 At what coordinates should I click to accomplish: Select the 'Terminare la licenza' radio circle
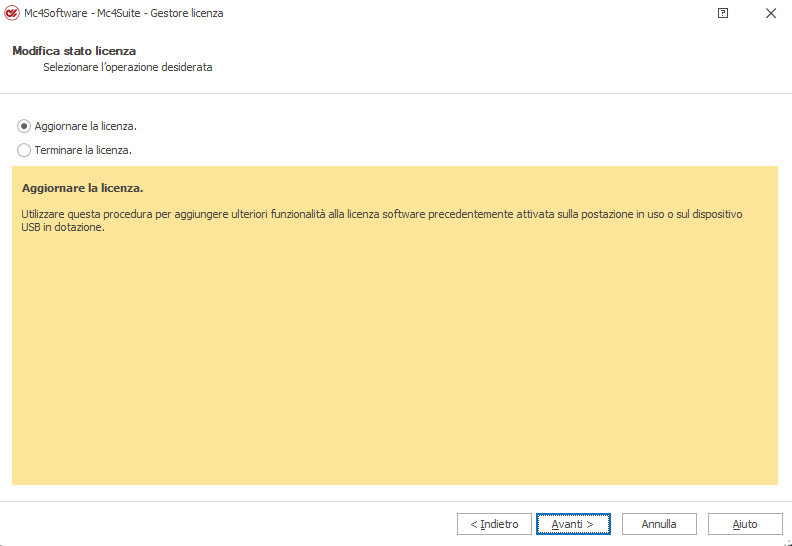pos(24,150)
